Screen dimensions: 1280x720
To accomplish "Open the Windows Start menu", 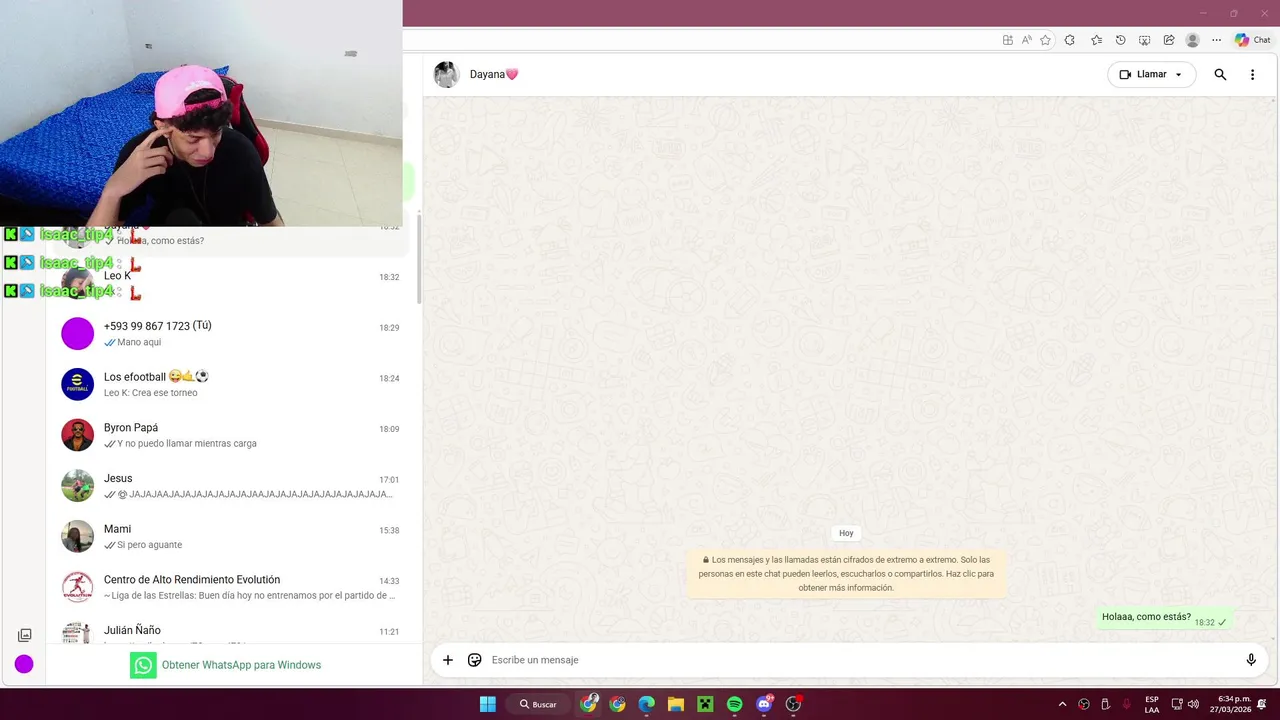I will click(488, 704).
